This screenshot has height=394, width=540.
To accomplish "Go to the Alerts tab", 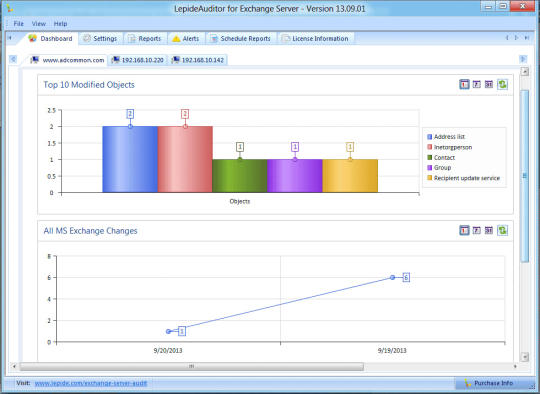I will [x=186, y=39].
